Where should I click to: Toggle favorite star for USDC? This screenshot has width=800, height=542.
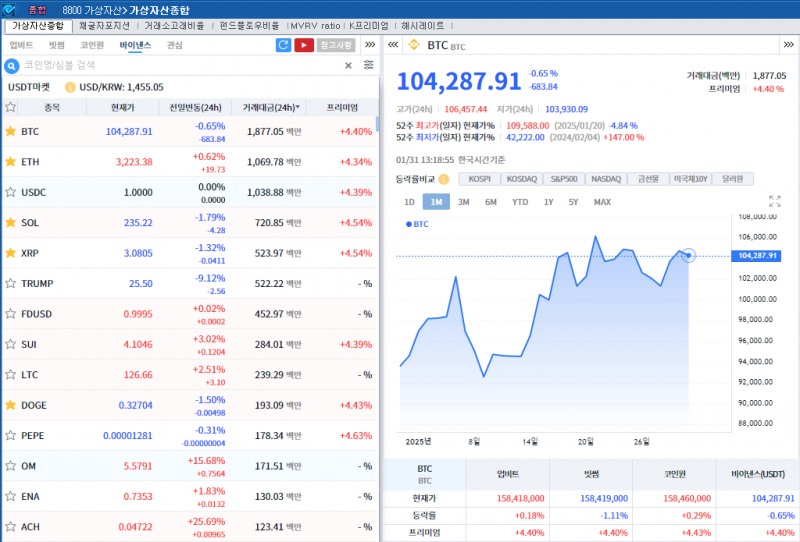coord(10,192)
